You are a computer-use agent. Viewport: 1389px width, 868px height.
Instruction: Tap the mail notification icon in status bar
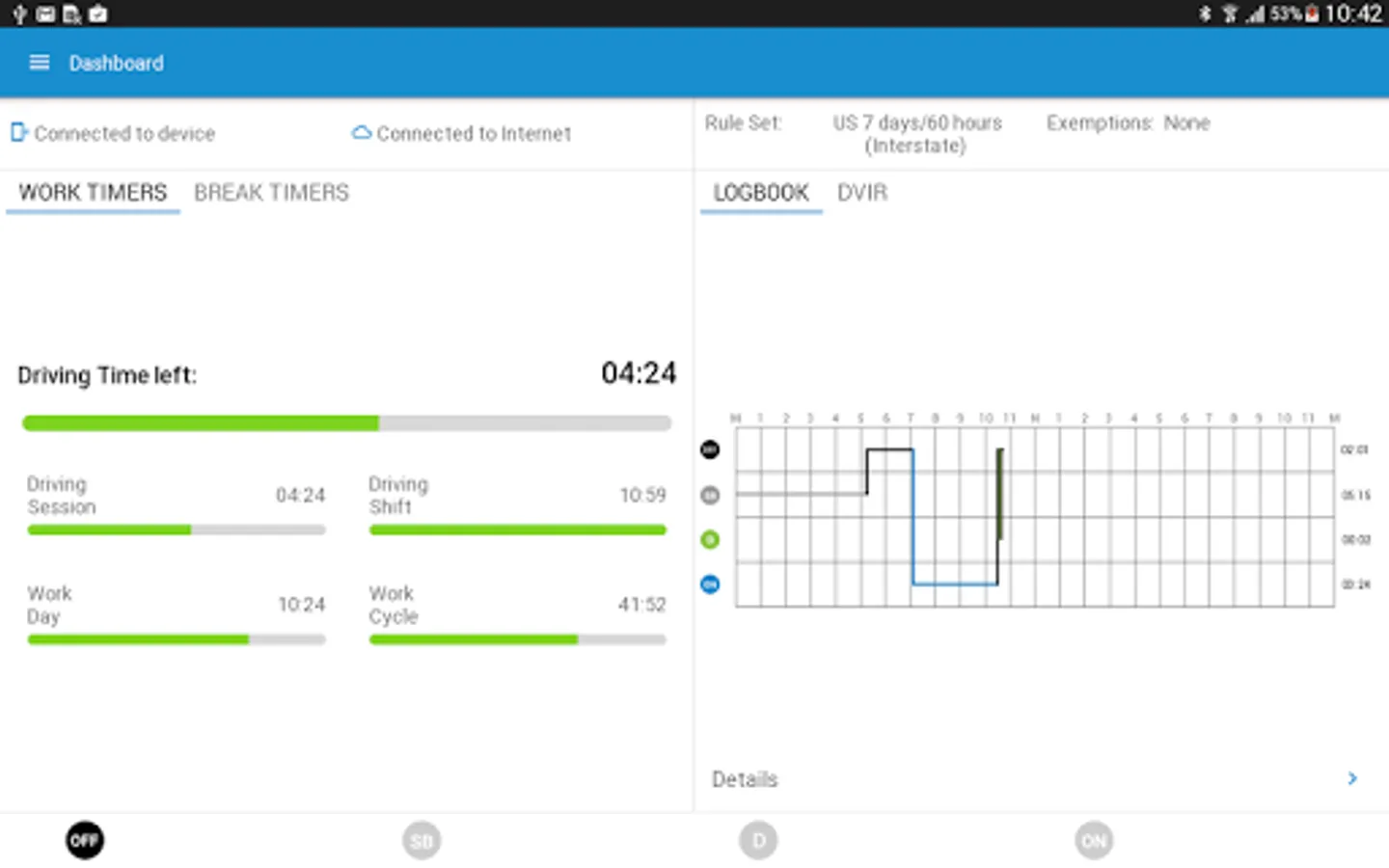point(45,14)
